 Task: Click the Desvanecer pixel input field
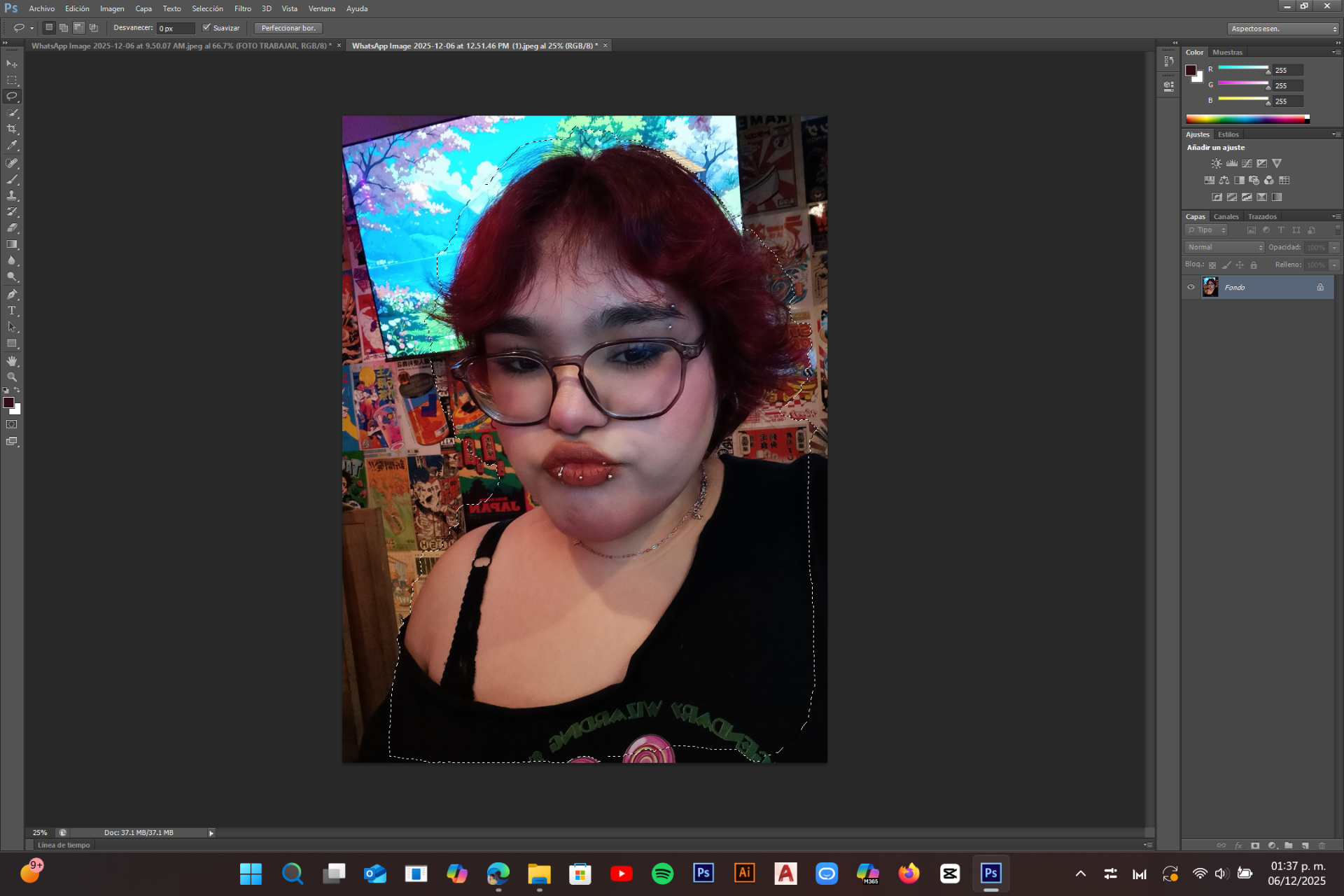(x=175, y=28)
